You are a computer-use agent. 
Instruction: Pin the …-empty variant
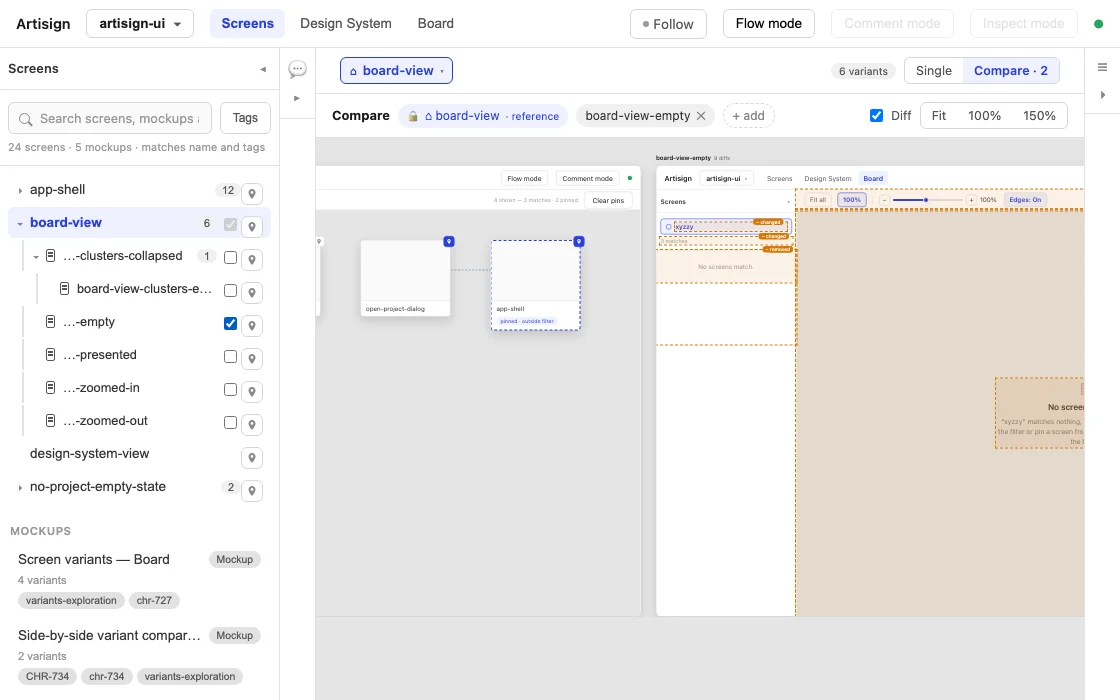click(251, 326)
